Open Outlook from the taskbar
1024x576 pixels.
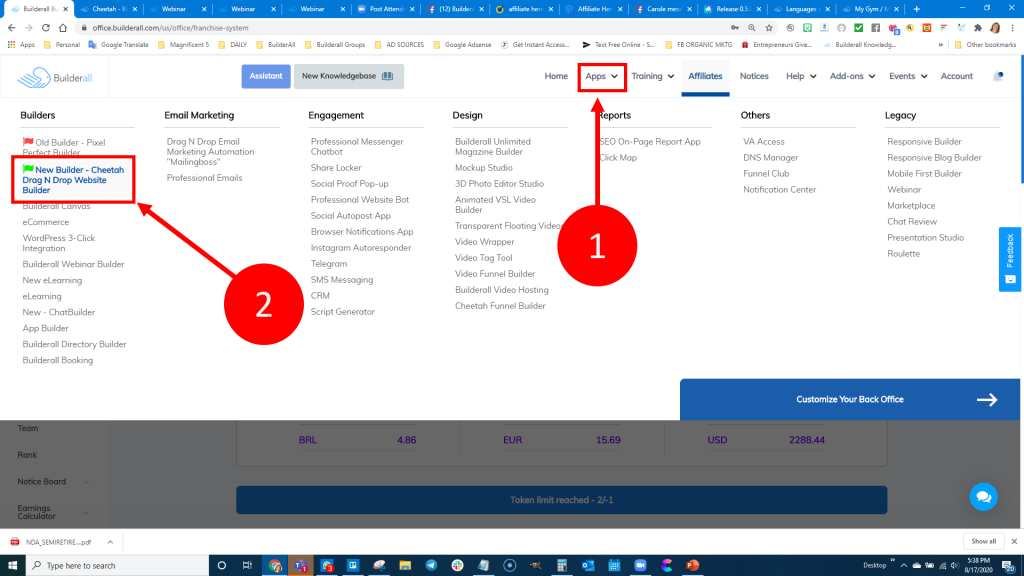(588, 566)
